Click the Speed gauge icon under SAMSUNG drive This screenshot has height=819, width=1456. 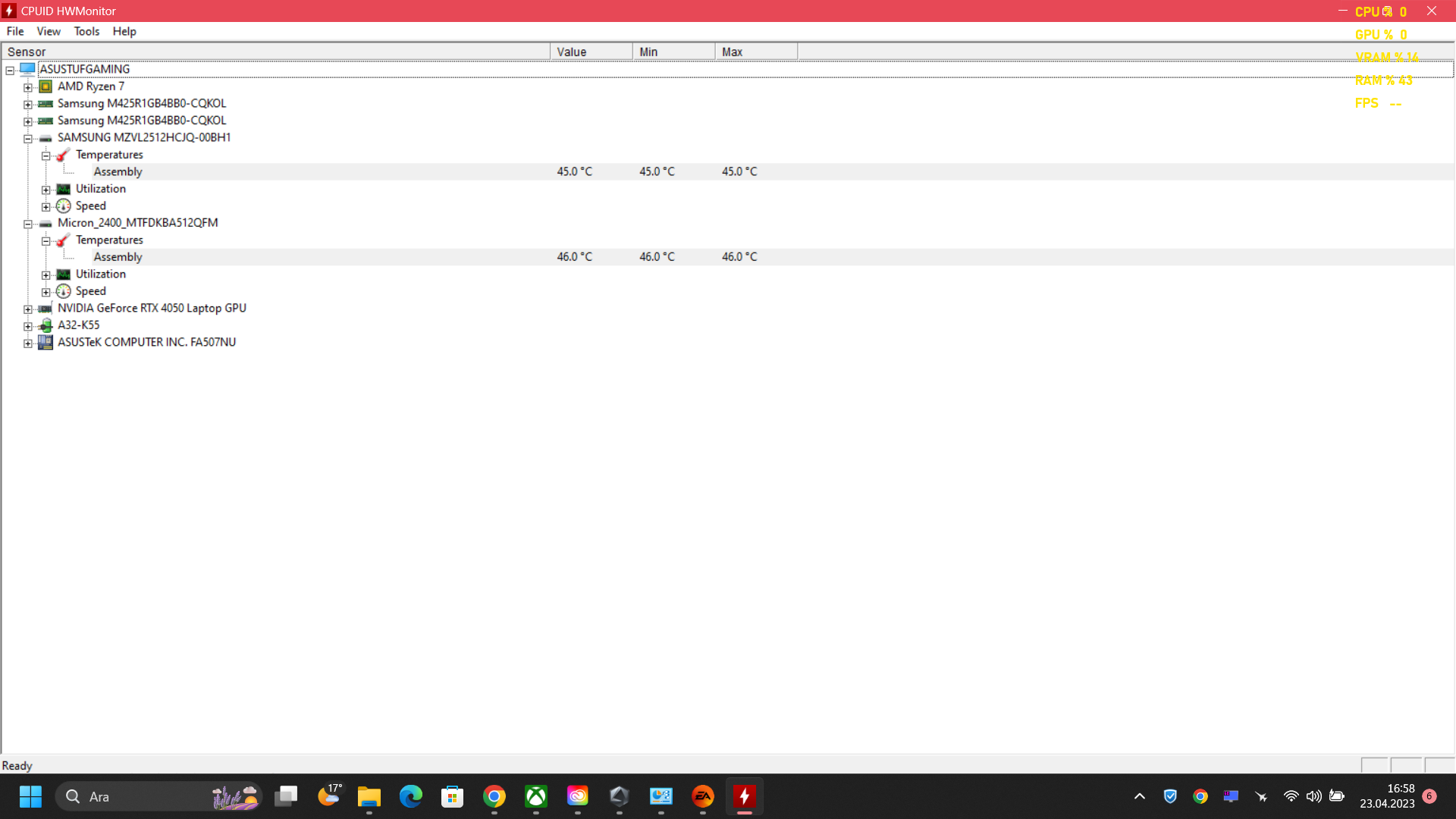click(64, 206)
